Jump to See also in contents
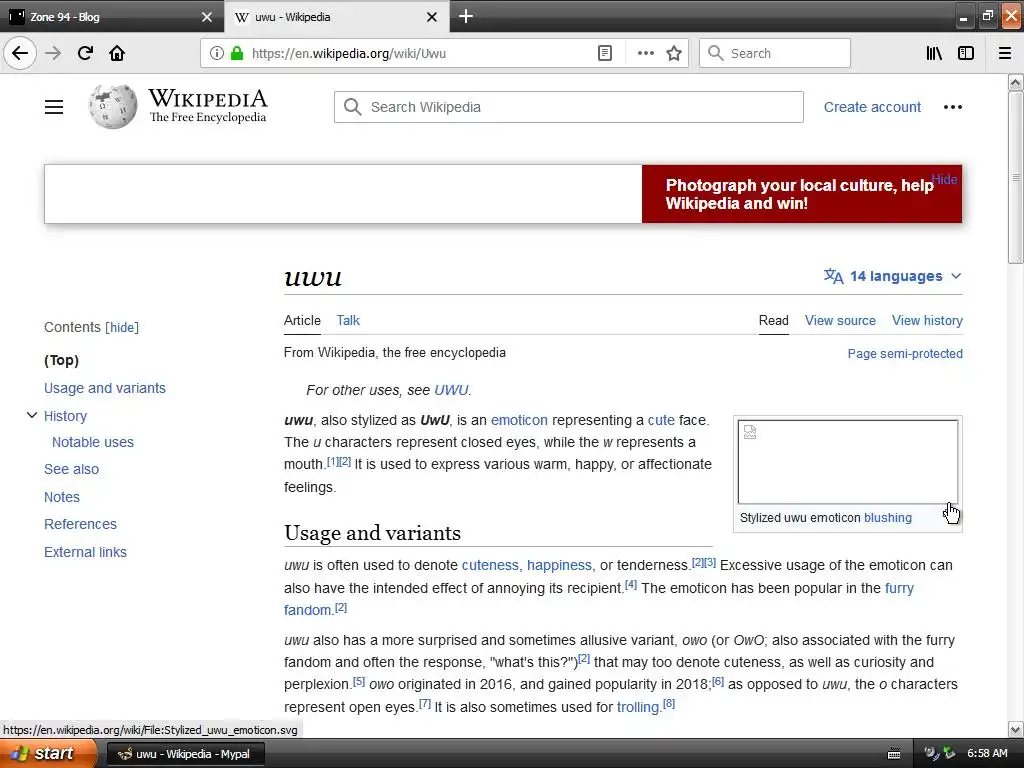Image resolution: width=1024 pixels, height=768 pixels. [x=71, y=469]
